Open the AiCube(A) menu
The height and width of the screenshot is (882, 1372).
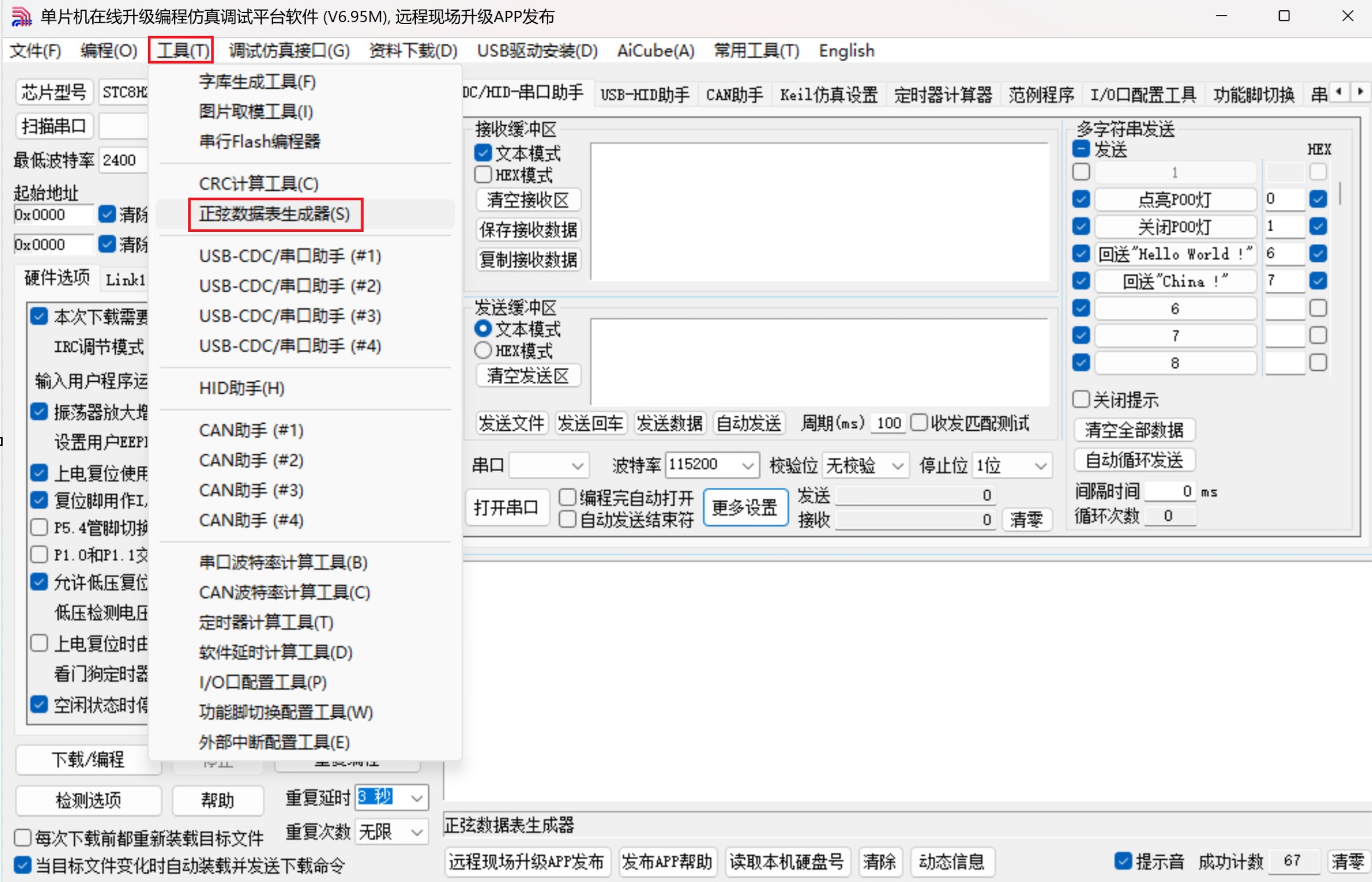[x=656, y=51]
